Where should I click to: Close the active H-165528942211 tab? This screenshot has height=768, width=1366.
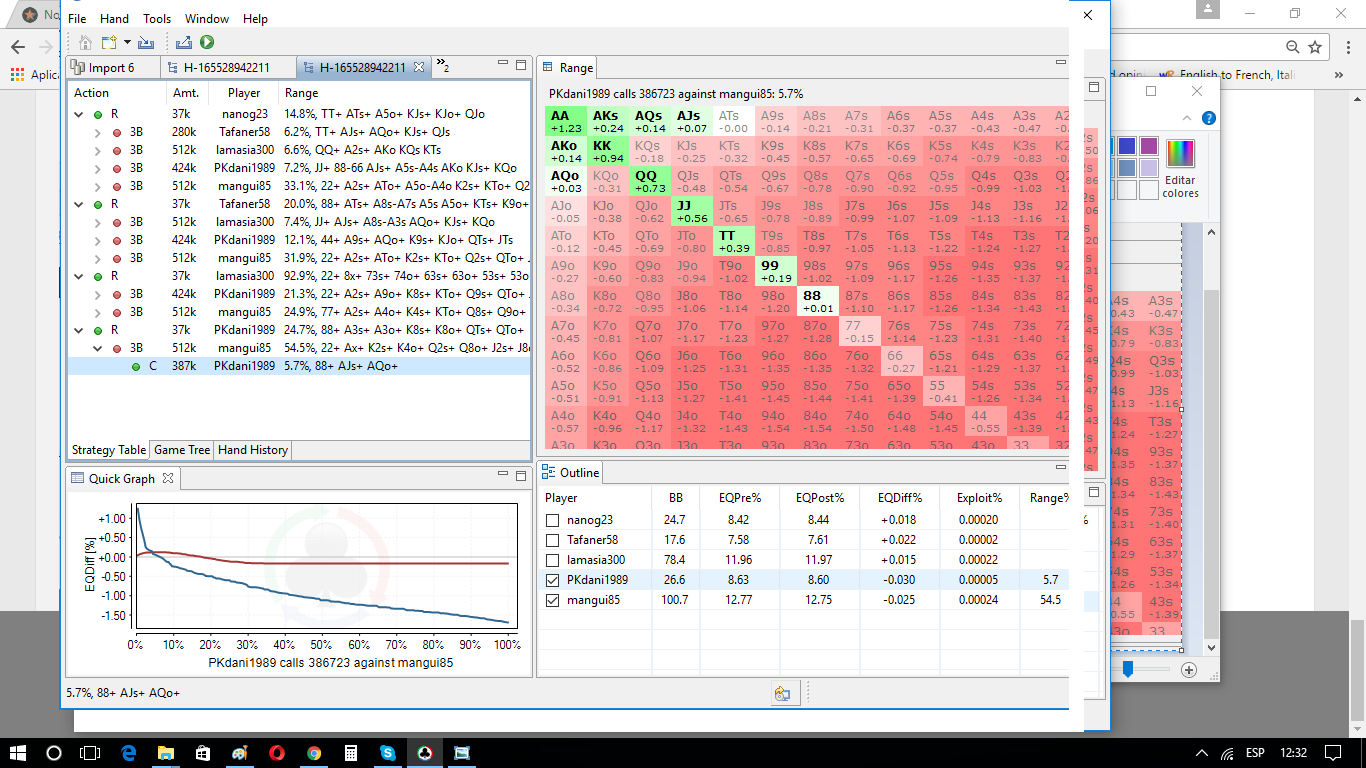(x=419, y=67)
